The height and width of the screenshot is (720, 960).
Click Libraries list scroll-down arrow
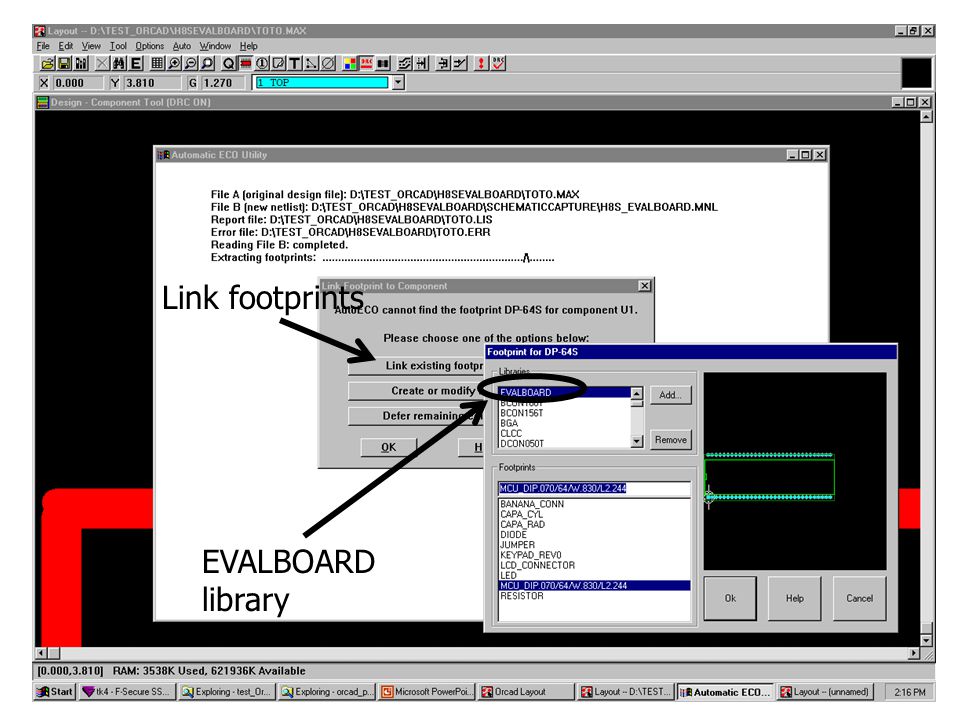tap(637, 441)
